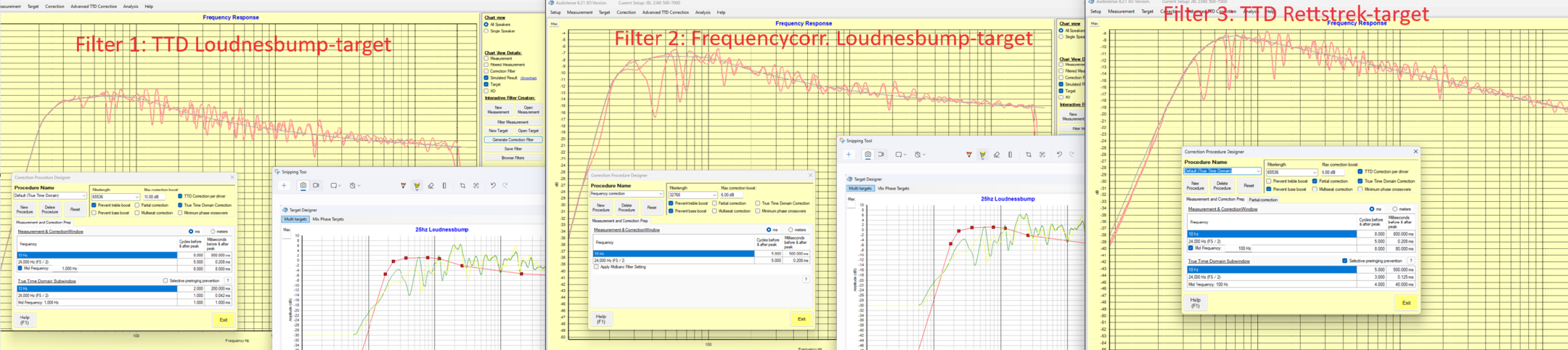Open text actions in Filter 2's Snipping Tool
1568x350 pixels.
[x=1042, y=155]
